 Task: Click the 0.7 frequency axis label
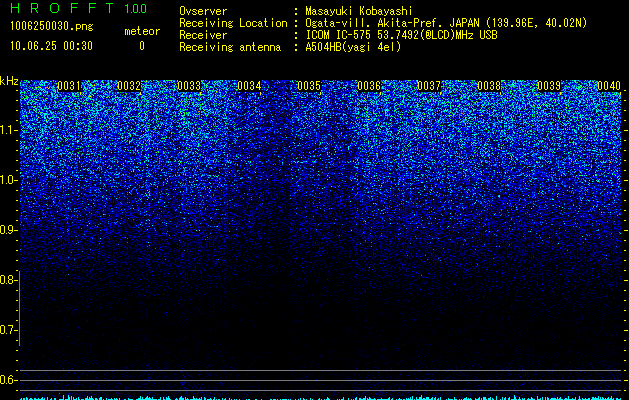(9, 330)
